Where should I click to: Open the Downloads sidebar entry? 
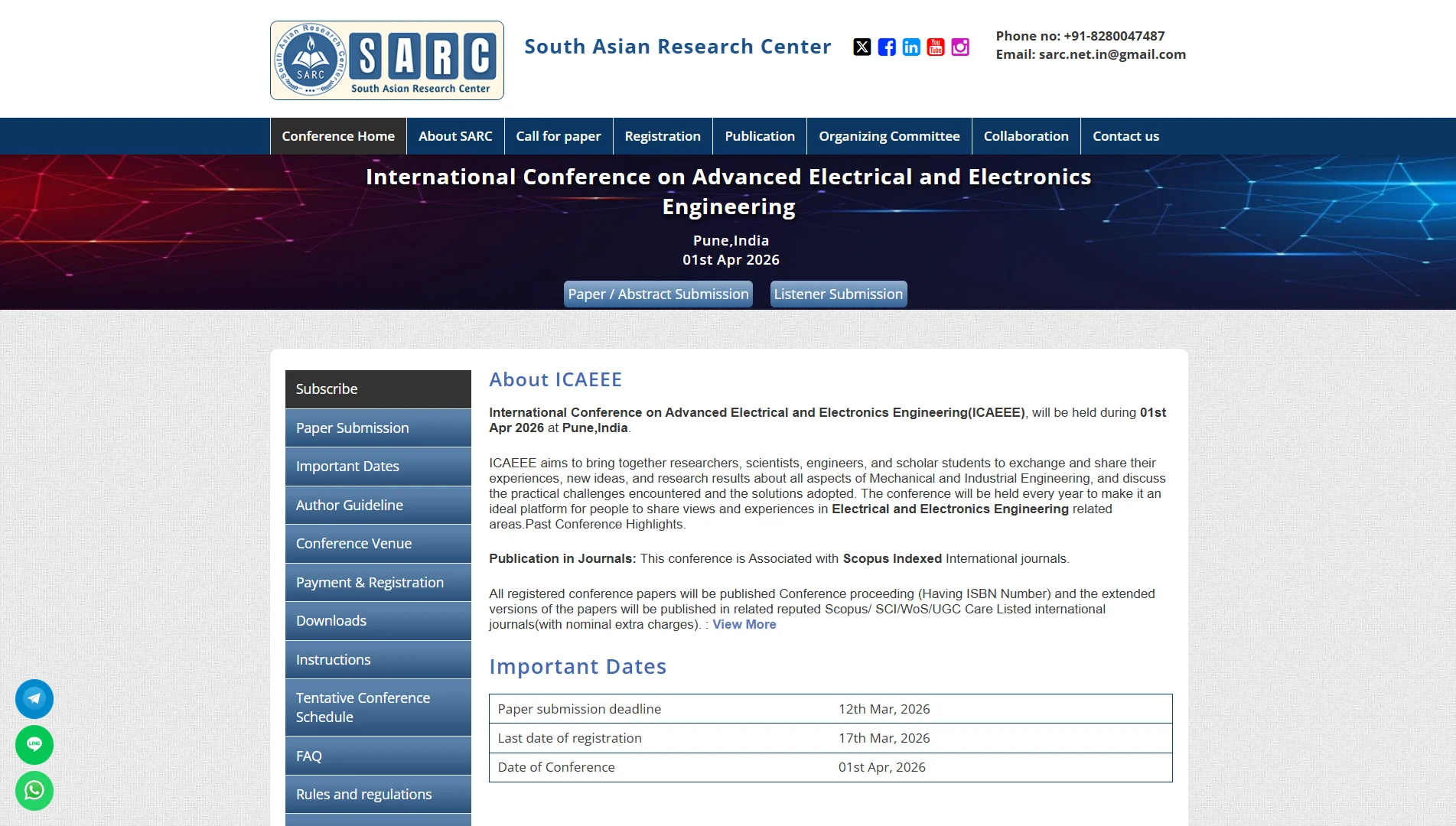pos(331,620)
